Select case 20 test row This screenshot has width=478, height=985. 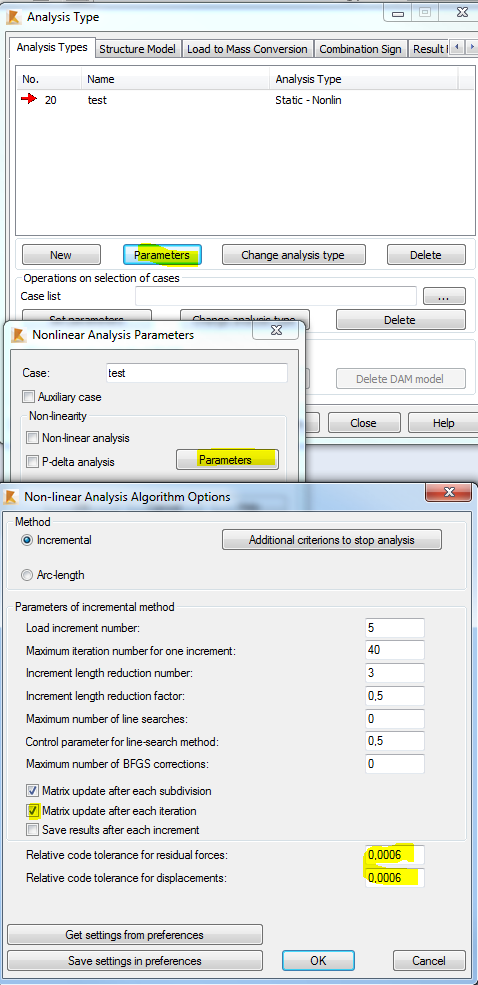click(245, 99)
